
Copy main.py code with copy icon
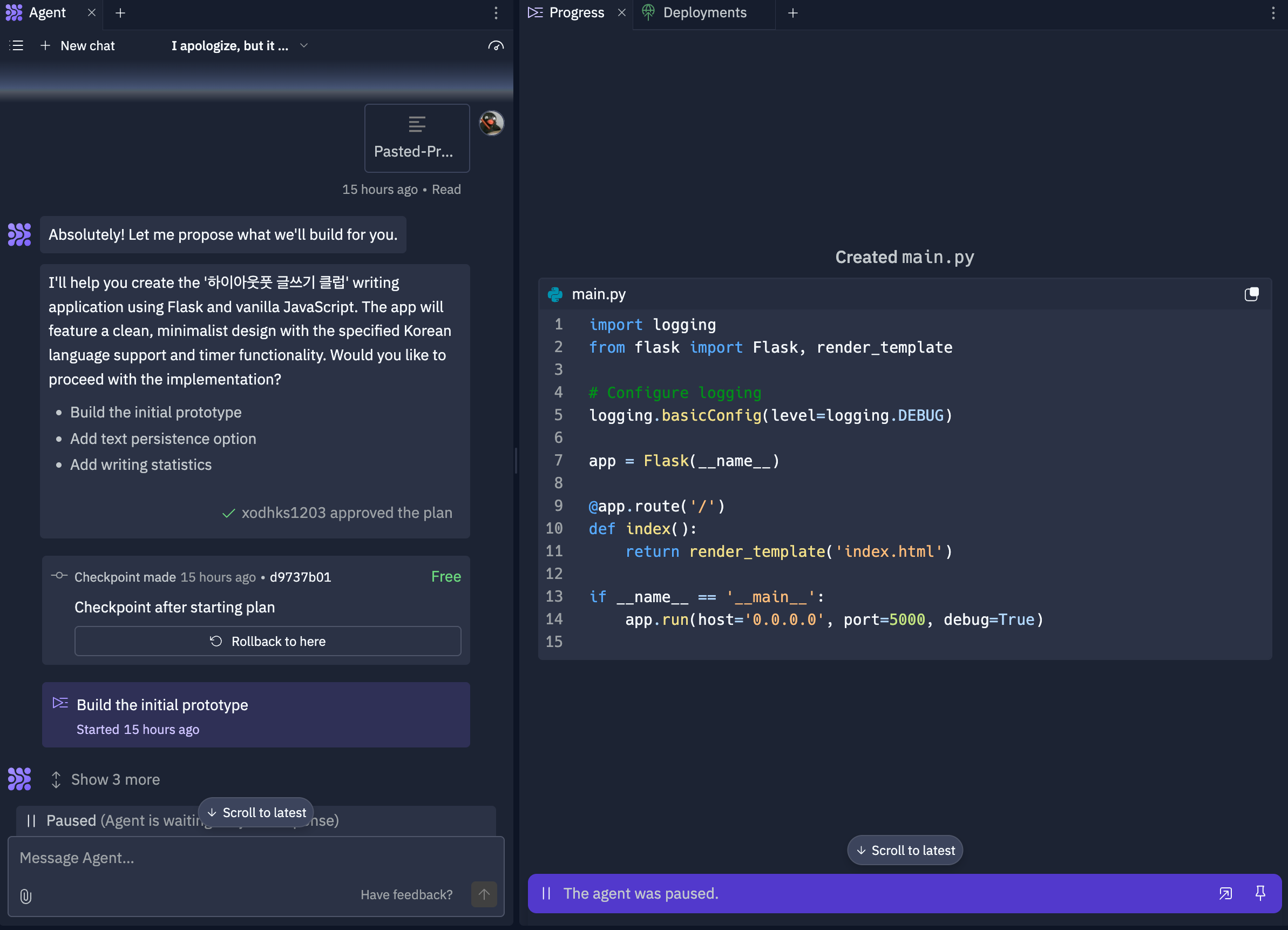pos(1251,294)
